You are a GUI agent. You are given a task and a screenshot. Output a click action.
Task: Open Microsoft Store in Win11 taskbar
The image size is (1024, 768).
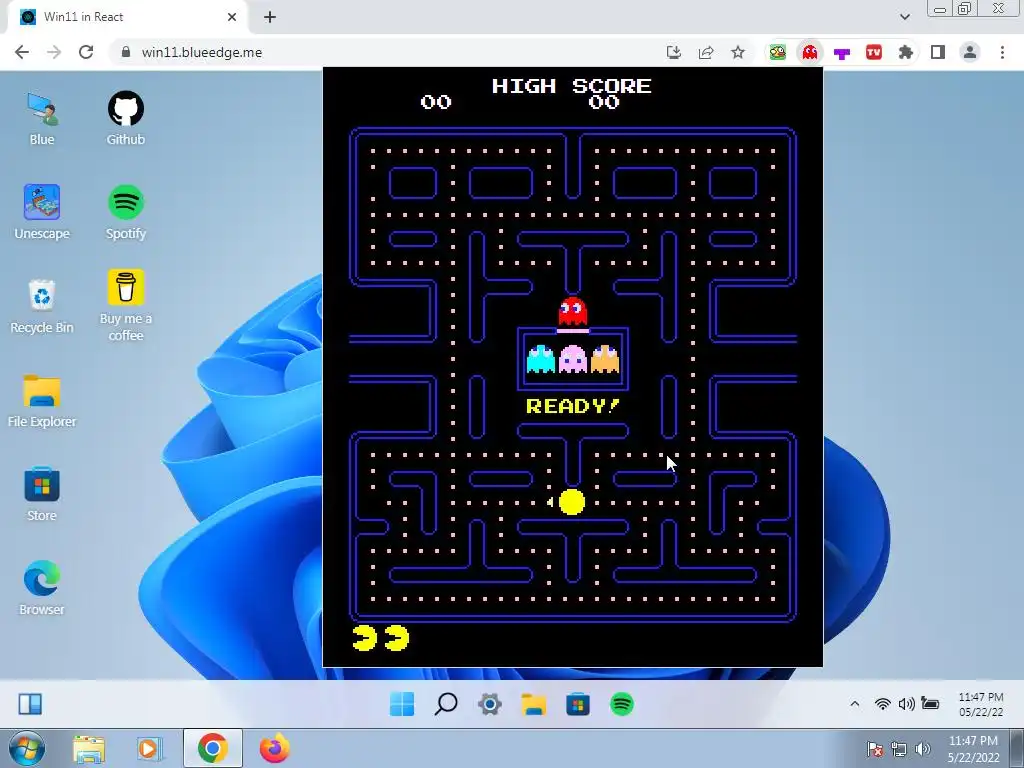[x=578, y=704]
